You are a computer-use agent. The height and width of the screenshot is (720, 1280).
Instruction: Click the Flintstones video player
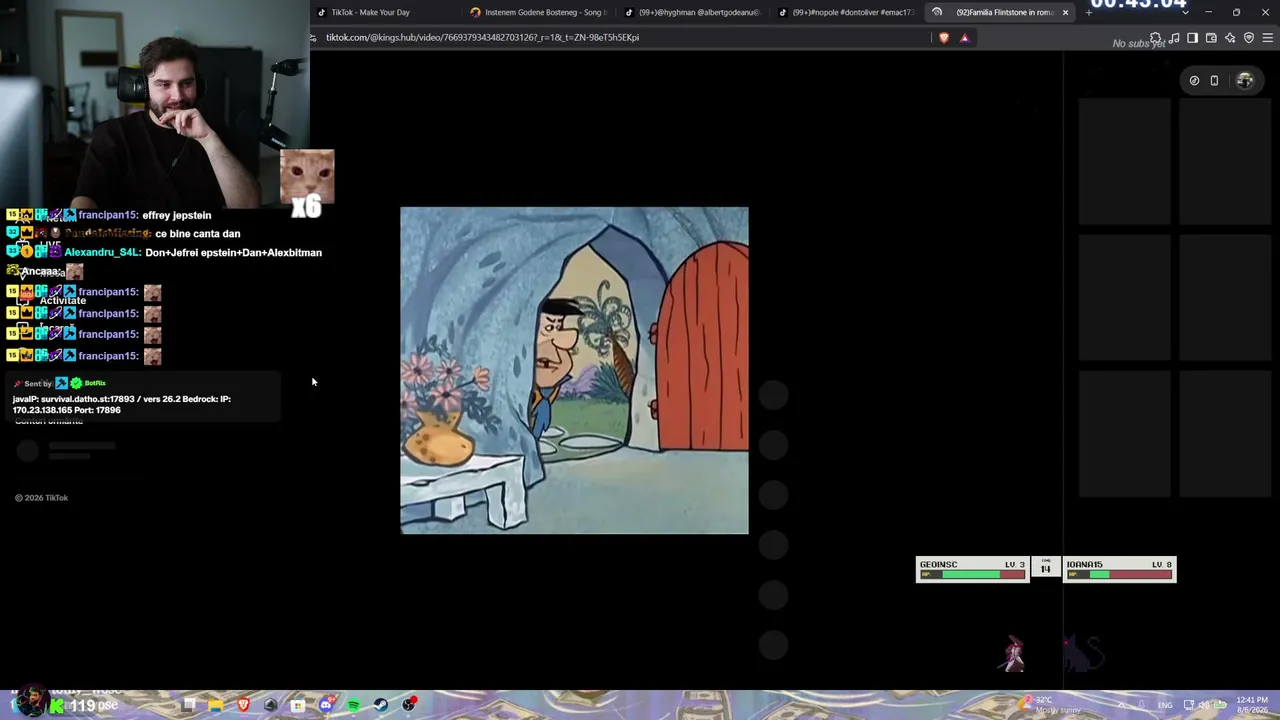(x=574, y=370)
